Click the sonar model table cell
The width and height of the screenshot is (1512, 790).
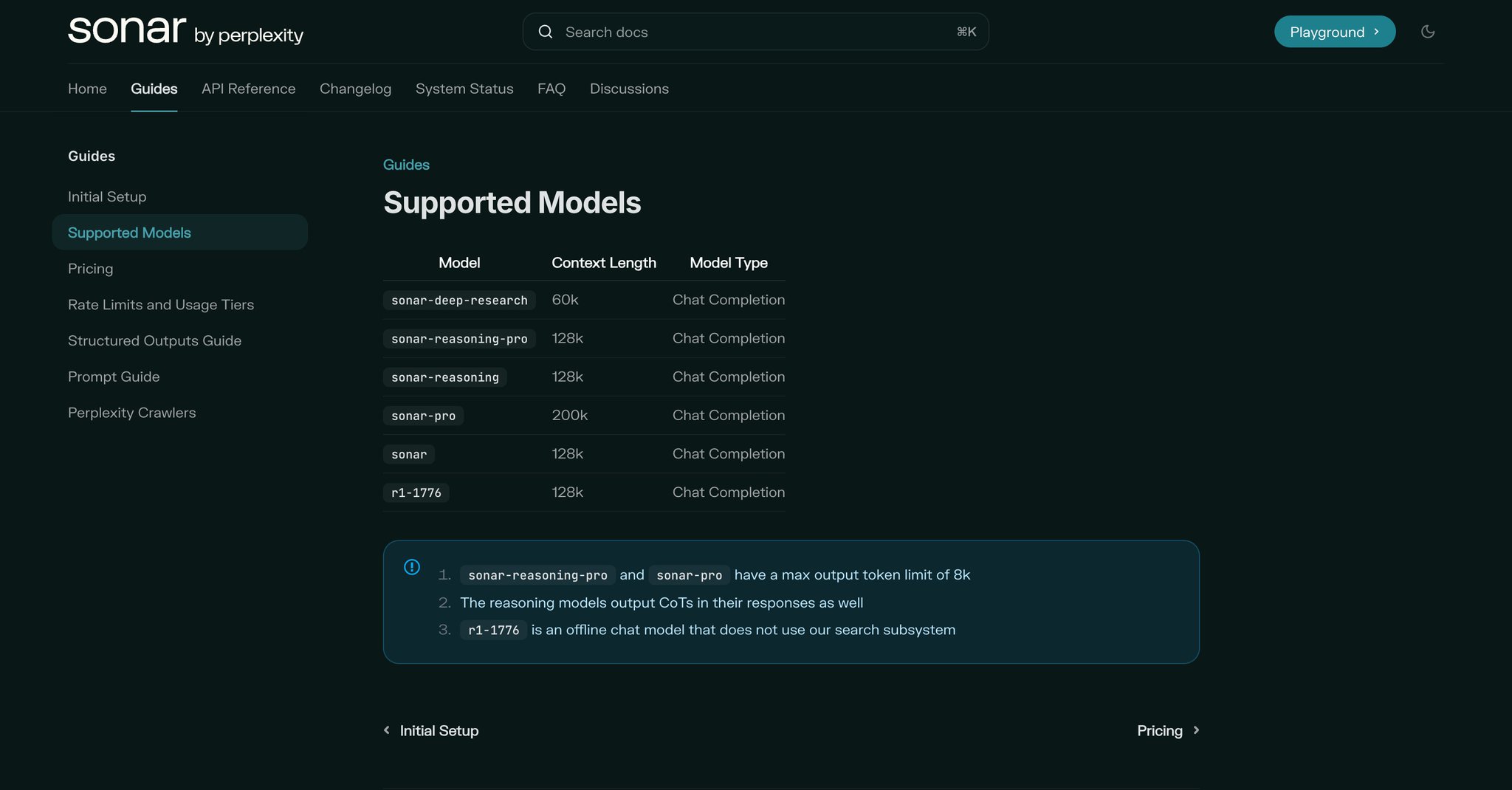(409, 454)
